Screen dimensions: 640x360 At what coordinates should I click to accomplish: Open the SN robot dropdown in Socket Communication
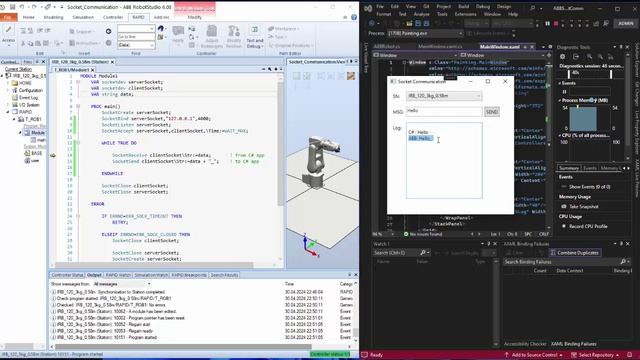click(444, 96)
